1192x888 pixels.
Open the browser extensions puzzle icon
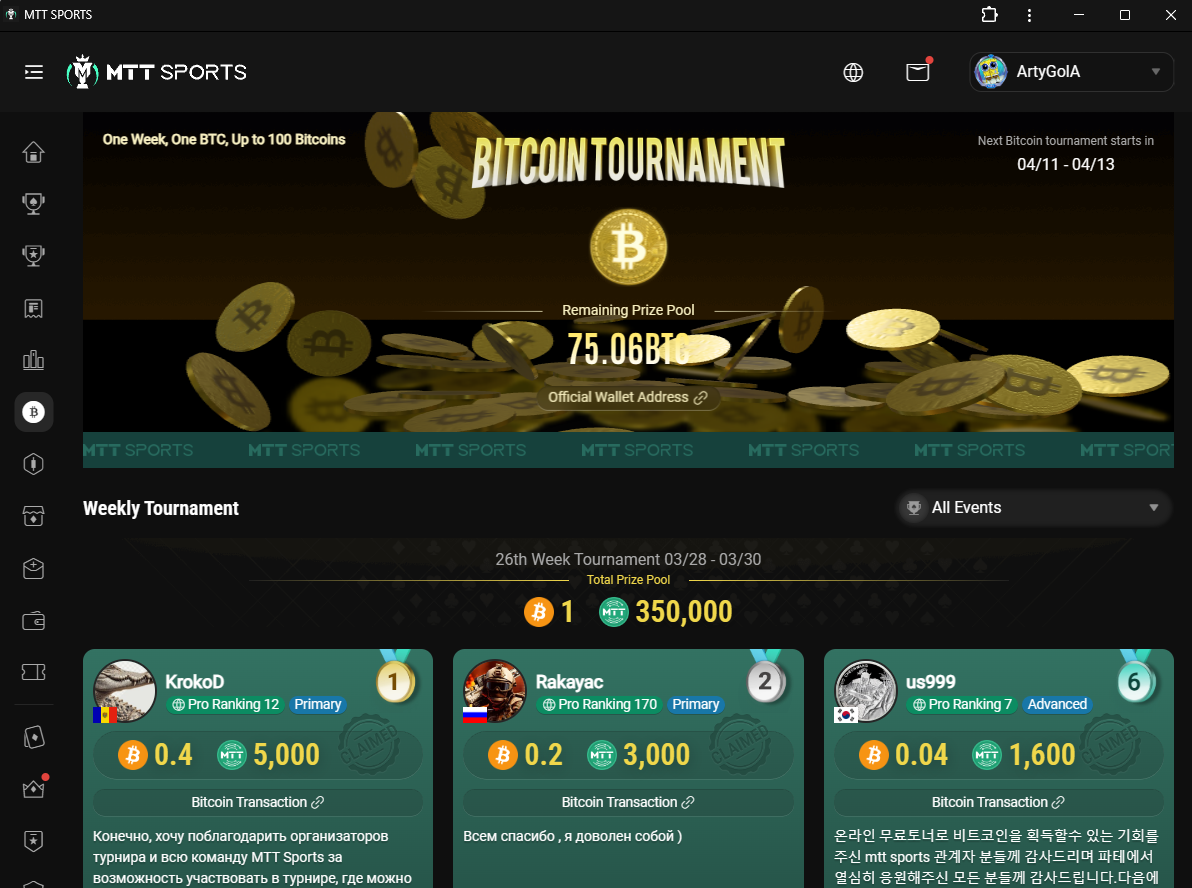(989, 14)
